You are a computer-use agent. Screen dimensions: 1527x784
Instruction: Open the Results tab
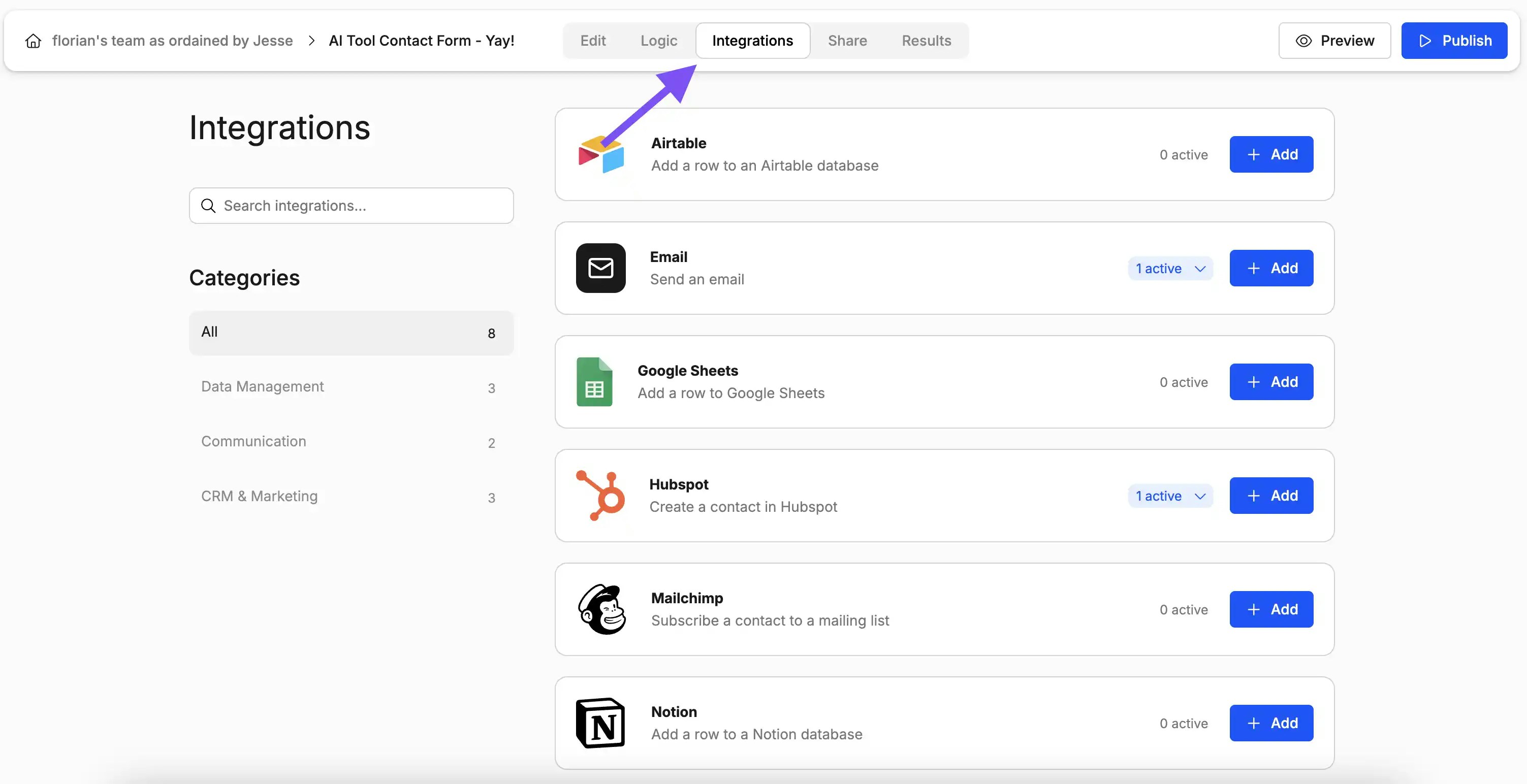point(926,40)
